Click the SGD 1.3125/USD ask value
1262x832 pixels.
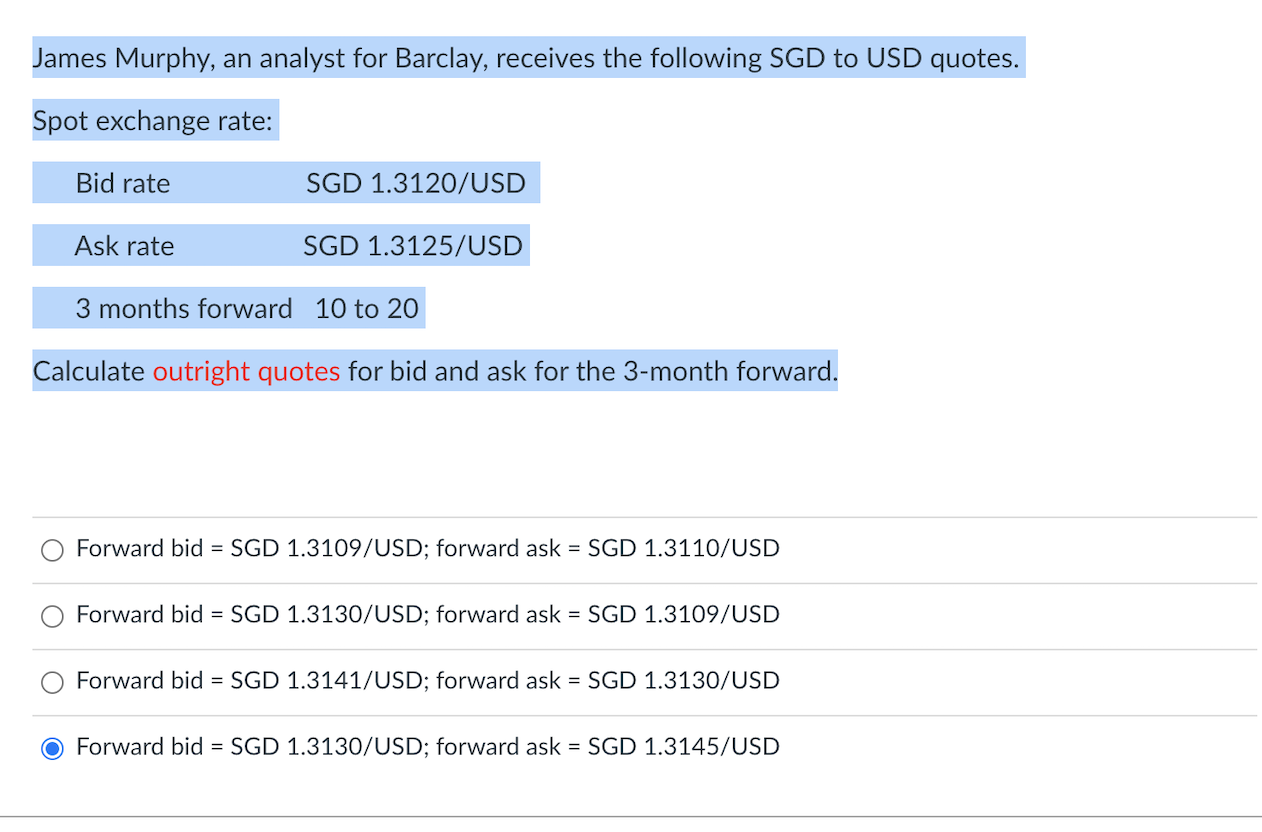[x=412, y=245]
